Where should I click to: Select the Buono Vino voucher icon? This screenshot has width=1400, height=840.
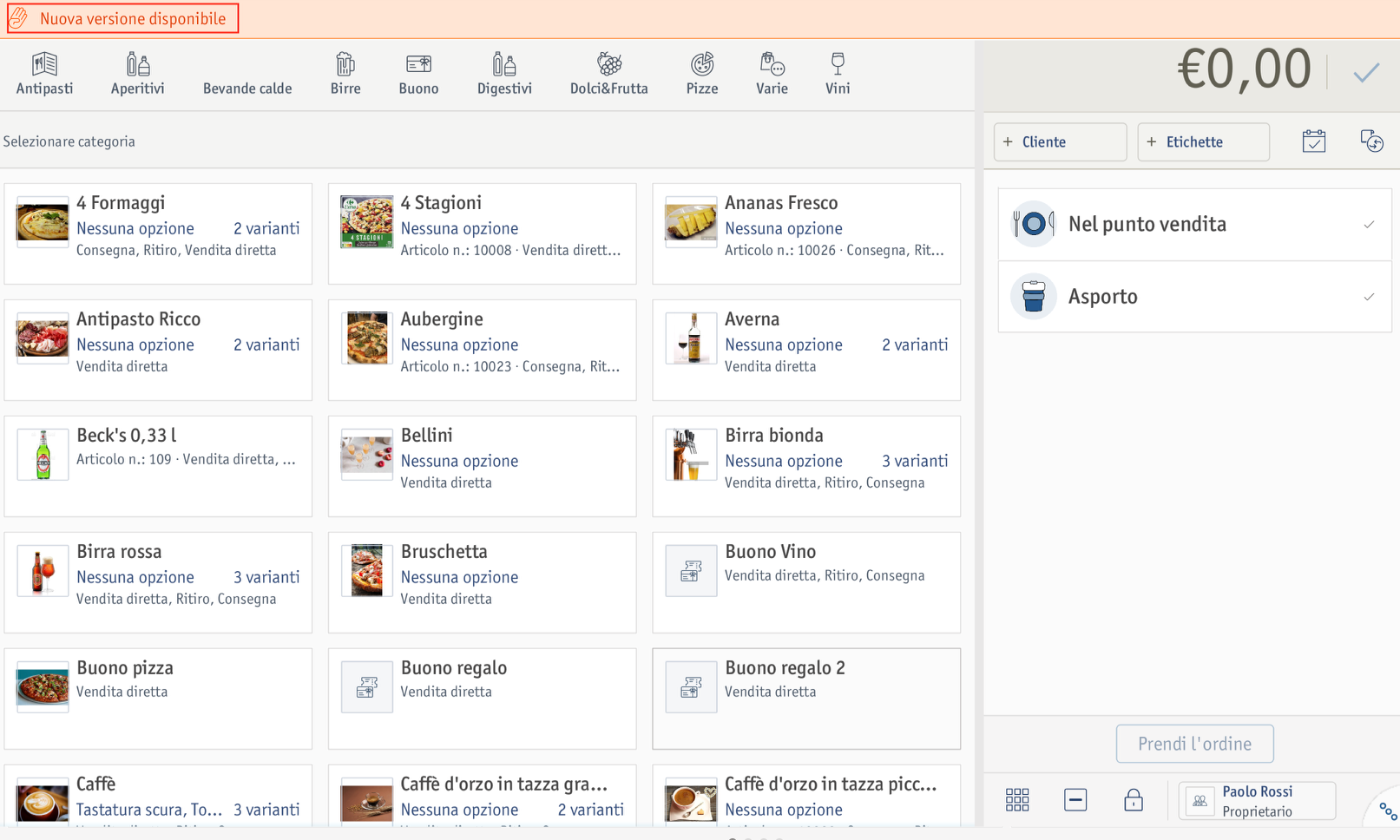691,571
